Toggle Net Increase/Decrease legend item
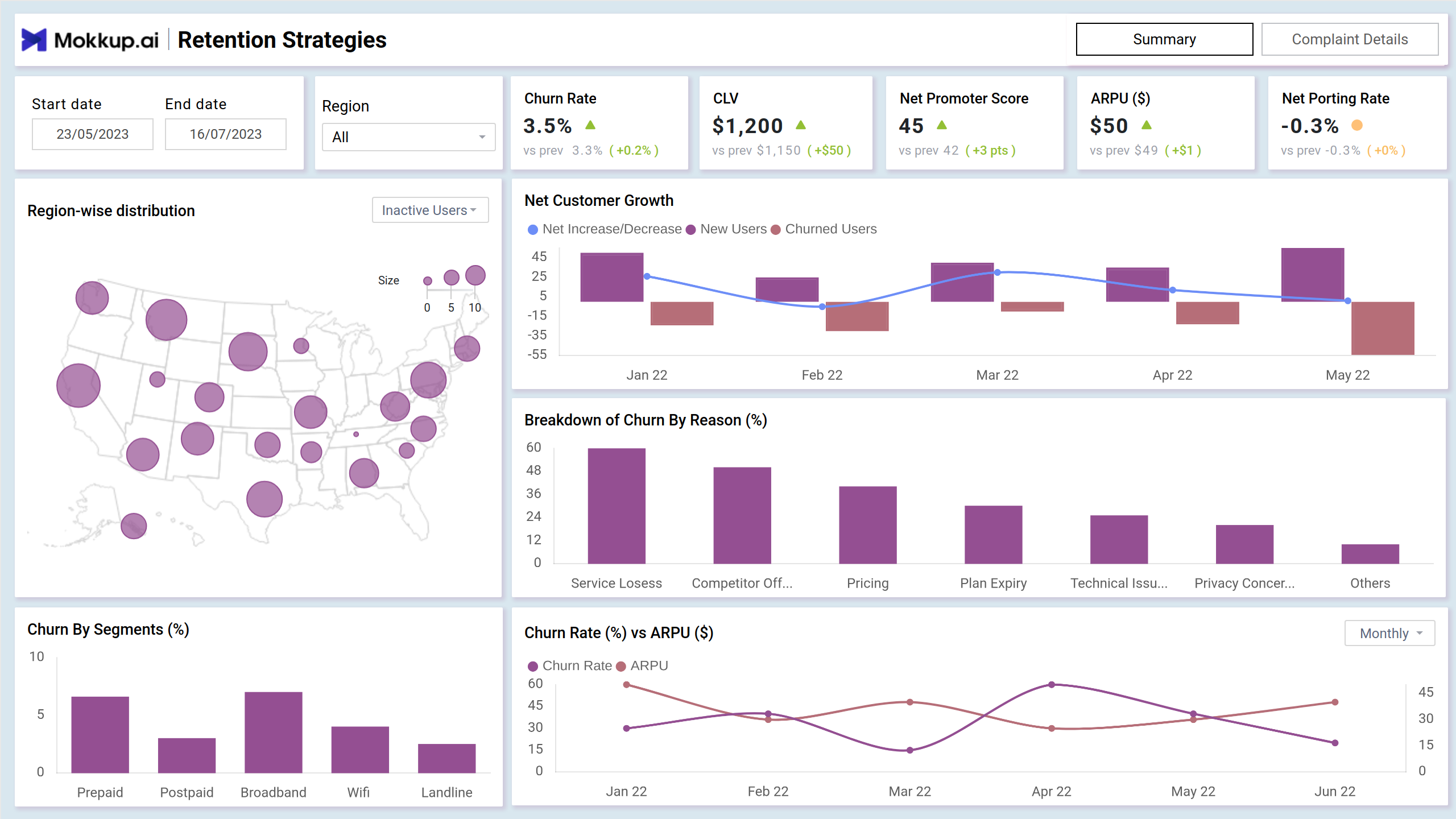 coord(605,229)
